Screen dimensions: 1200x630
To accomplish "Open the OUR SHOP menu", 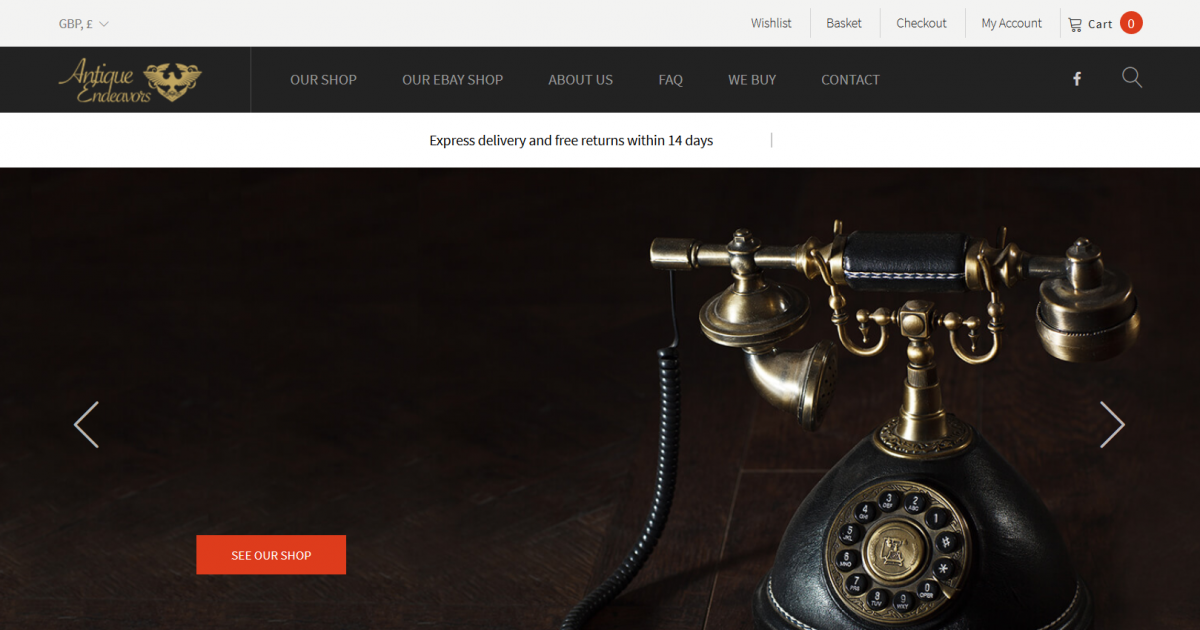I will (323, 80).
